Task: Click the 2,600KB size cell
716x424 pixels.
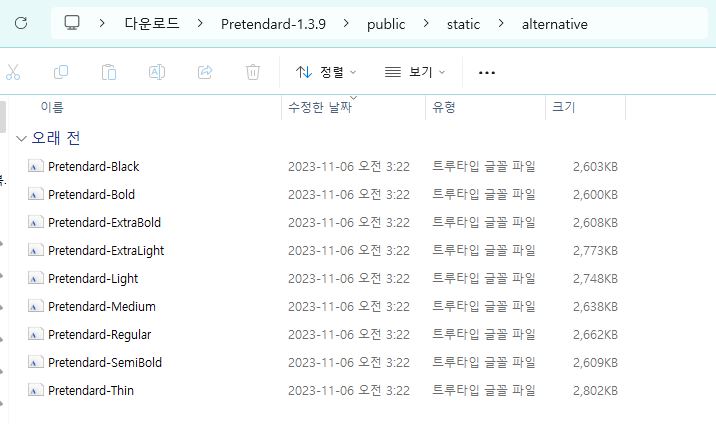Action: [595, 194]
